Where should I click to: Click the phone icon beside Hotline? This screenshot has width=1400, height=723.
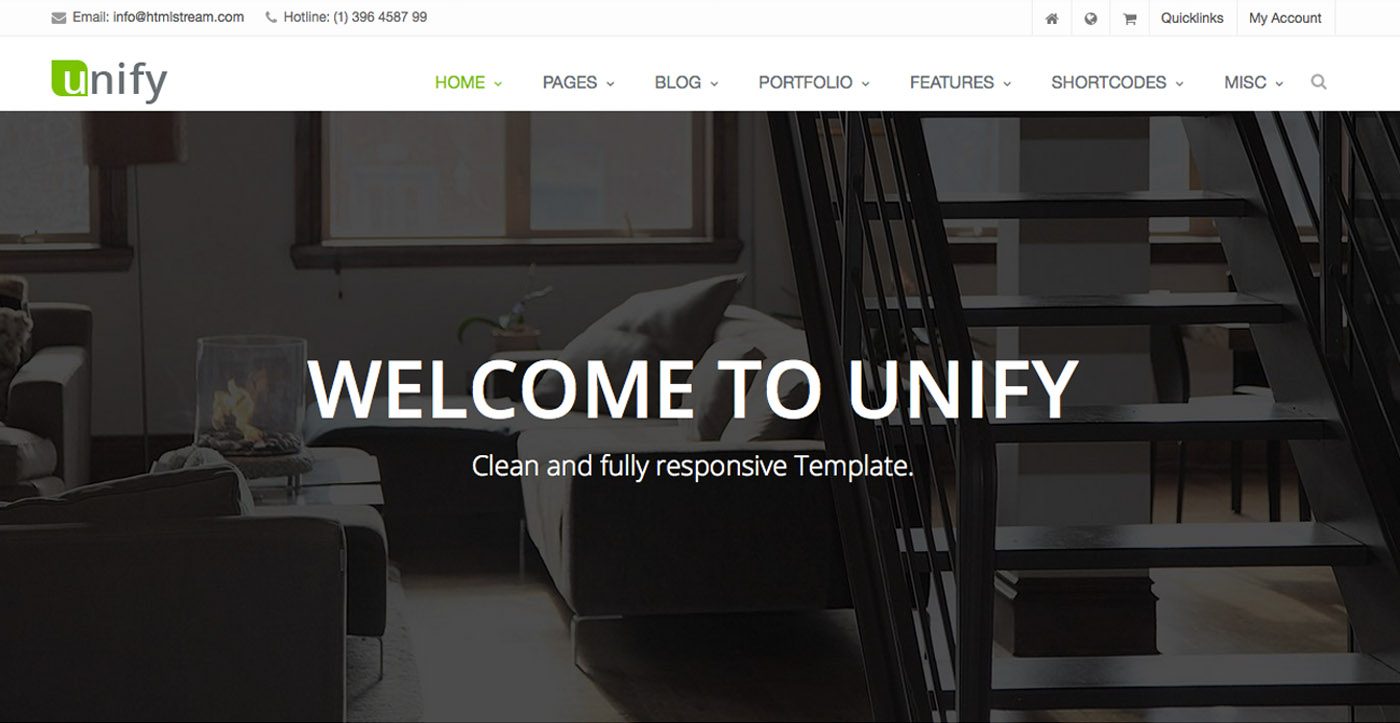(271, 17)
